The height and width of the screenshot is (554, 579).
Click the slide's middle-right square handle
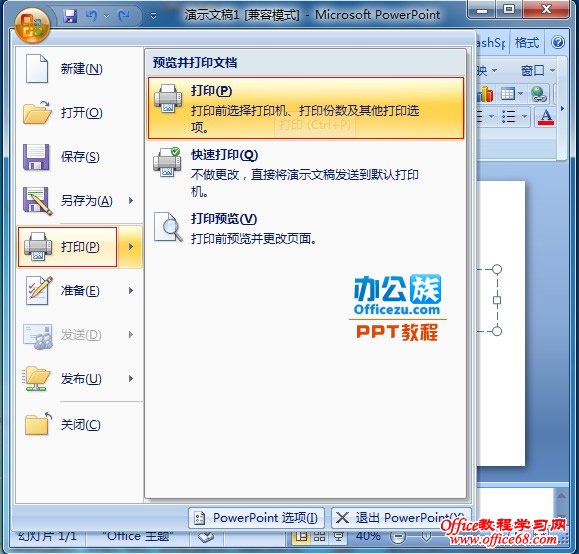pyautogui.click(x=497, y=300)
